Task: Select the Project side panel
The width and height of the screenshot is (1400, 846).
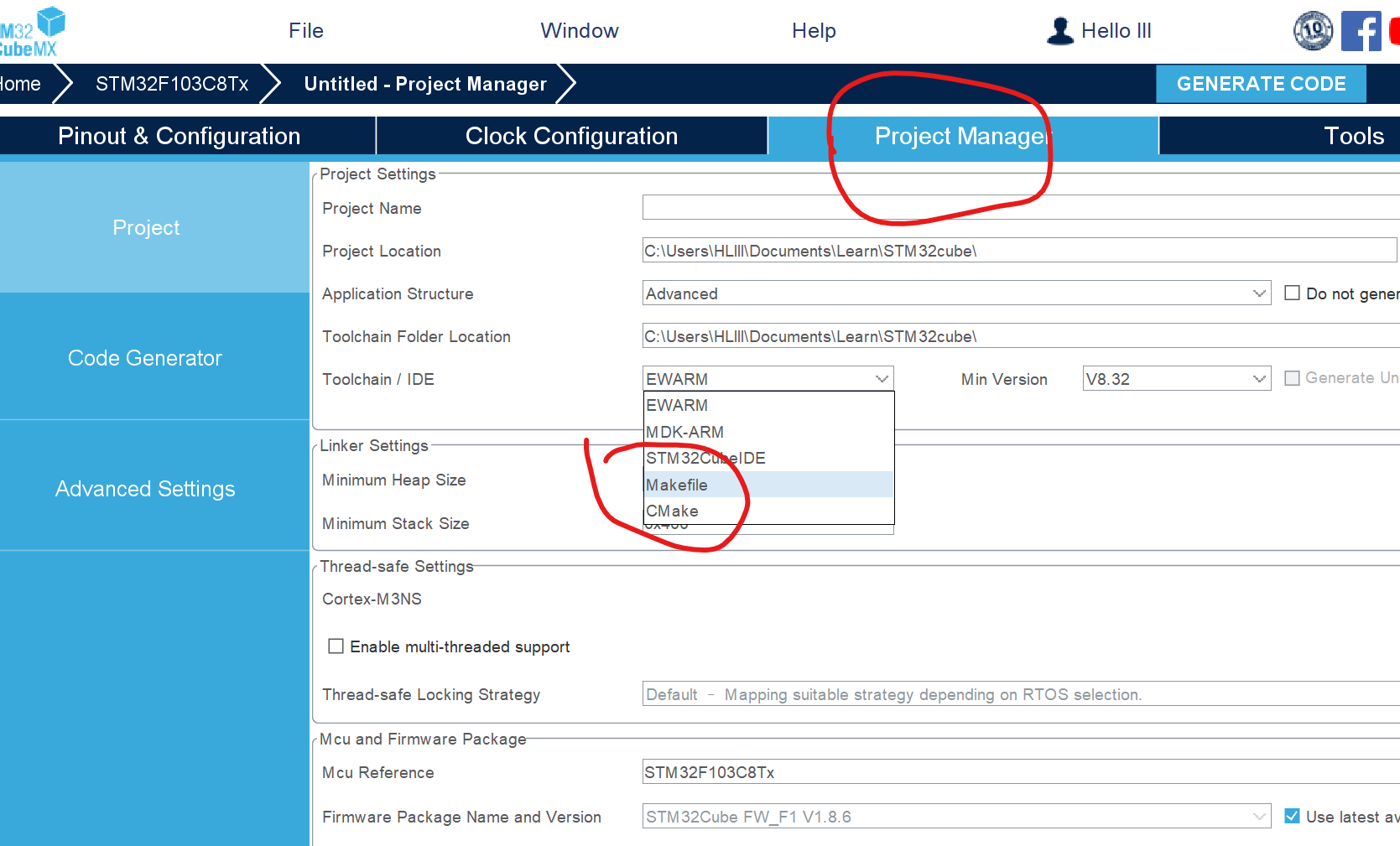Action: click(154, 227)
